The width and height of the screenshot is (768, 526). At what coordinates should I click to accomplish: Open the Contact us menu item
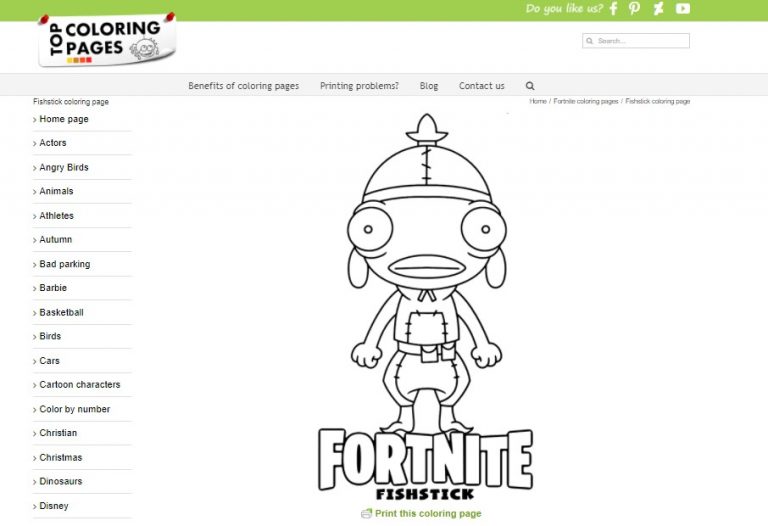[x=481, y=86]
